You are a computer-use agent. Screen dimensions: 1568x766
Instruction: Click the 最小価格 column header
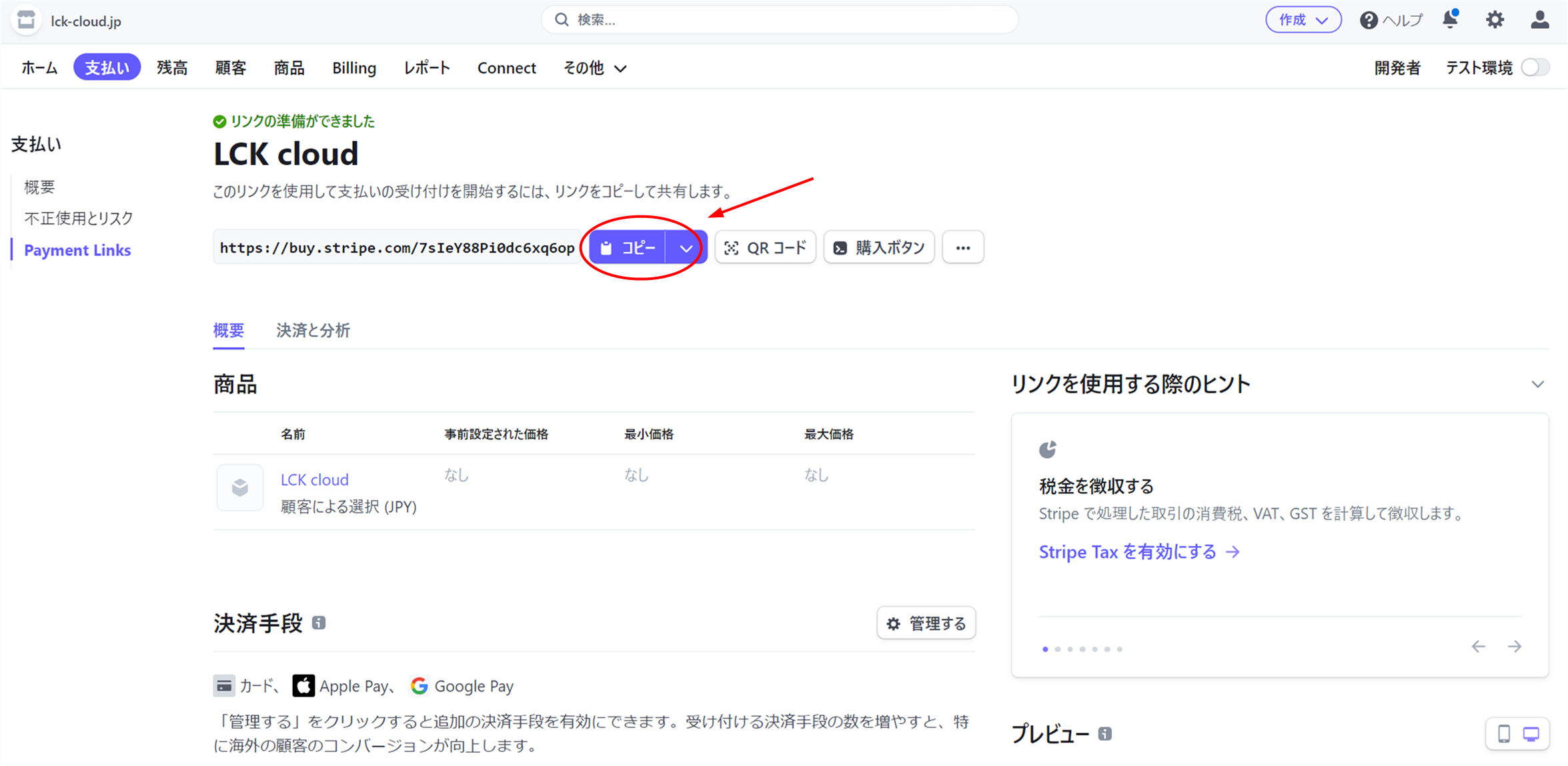point(648,434)
